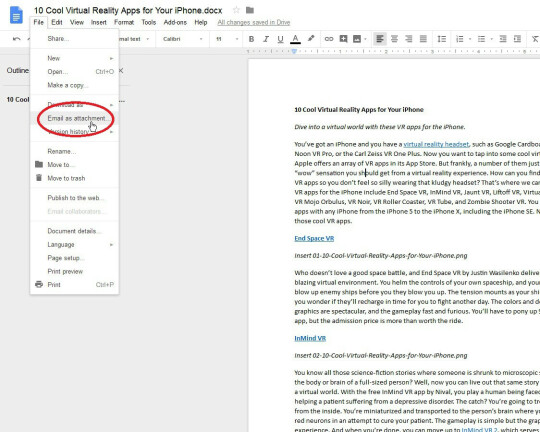This screenshot has width=540, height=432.
Task: Expand the New submenu
Action: [x=74, y=58]
